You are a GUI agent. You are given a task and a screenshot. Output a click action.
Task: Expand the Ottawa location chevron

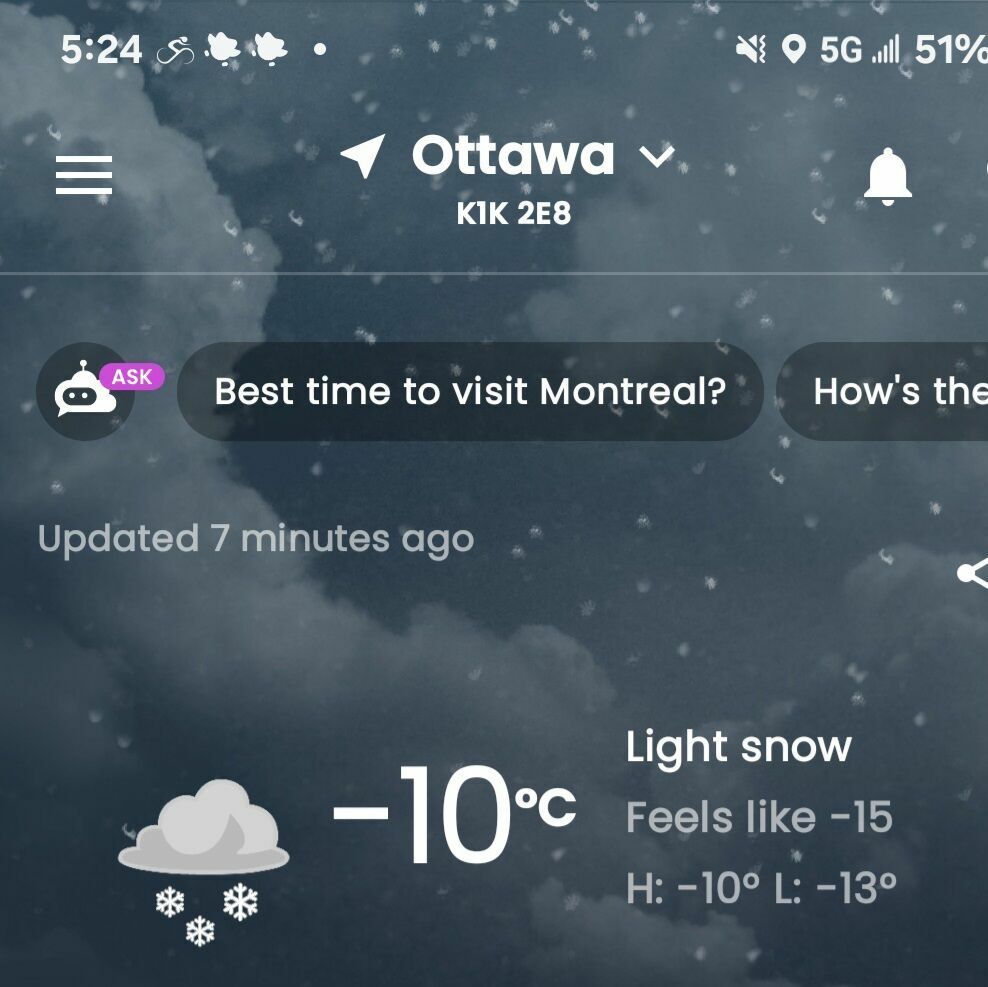pos(657,157)
